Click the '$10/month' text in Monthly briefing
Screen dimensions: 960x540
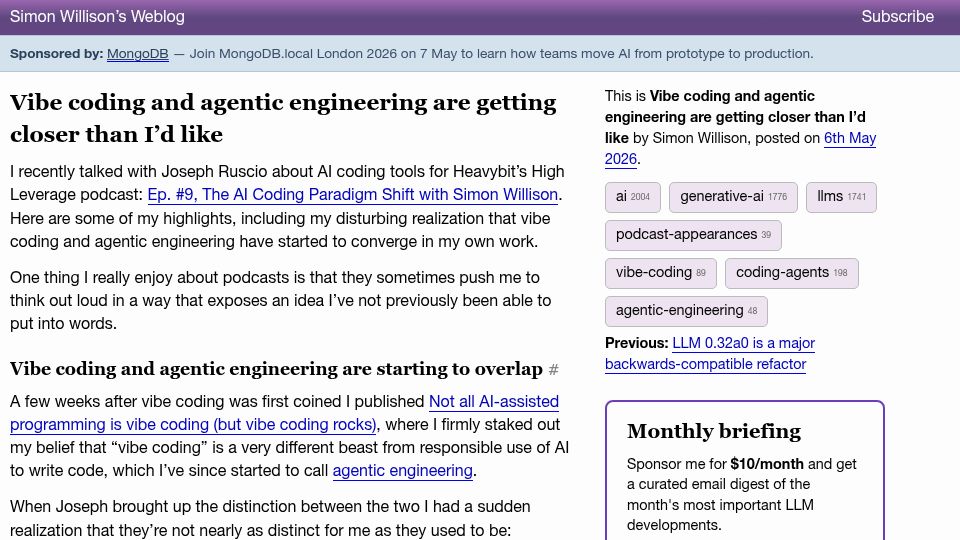[x=767, y=464]
